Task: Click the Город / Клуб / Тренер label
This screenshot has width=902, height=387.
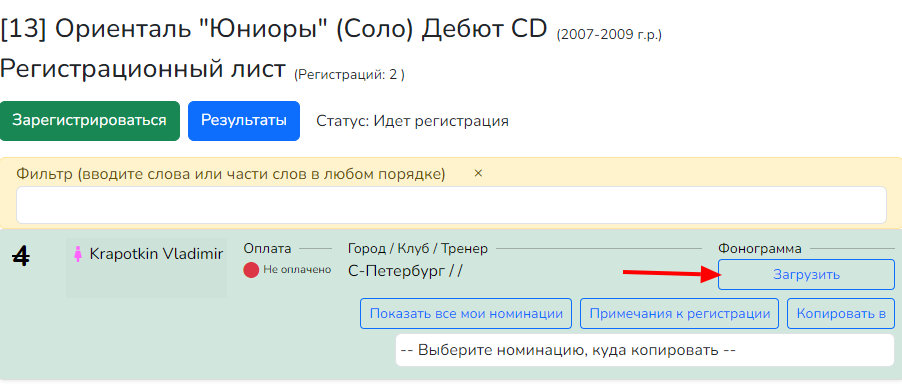Action: click(x=418, y=248)
